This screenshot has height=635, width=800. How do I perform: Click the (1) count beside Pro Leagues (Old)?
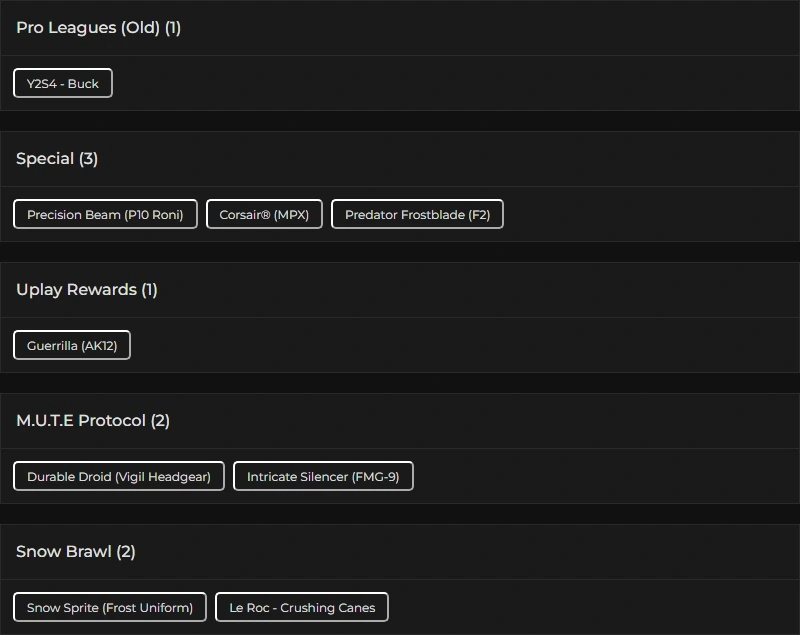[173, 28]
